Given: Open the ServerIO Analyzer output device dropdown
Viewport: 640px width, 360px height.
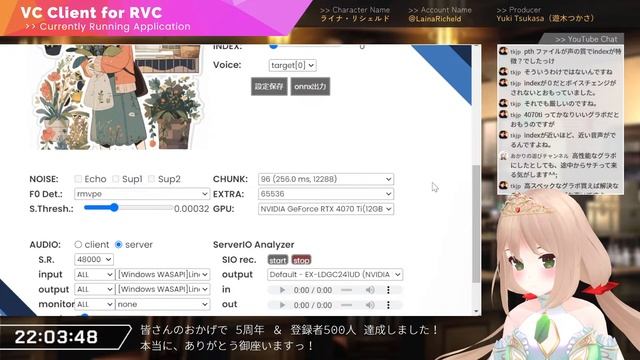Looking at the screenshot, I should pos(335,275).
